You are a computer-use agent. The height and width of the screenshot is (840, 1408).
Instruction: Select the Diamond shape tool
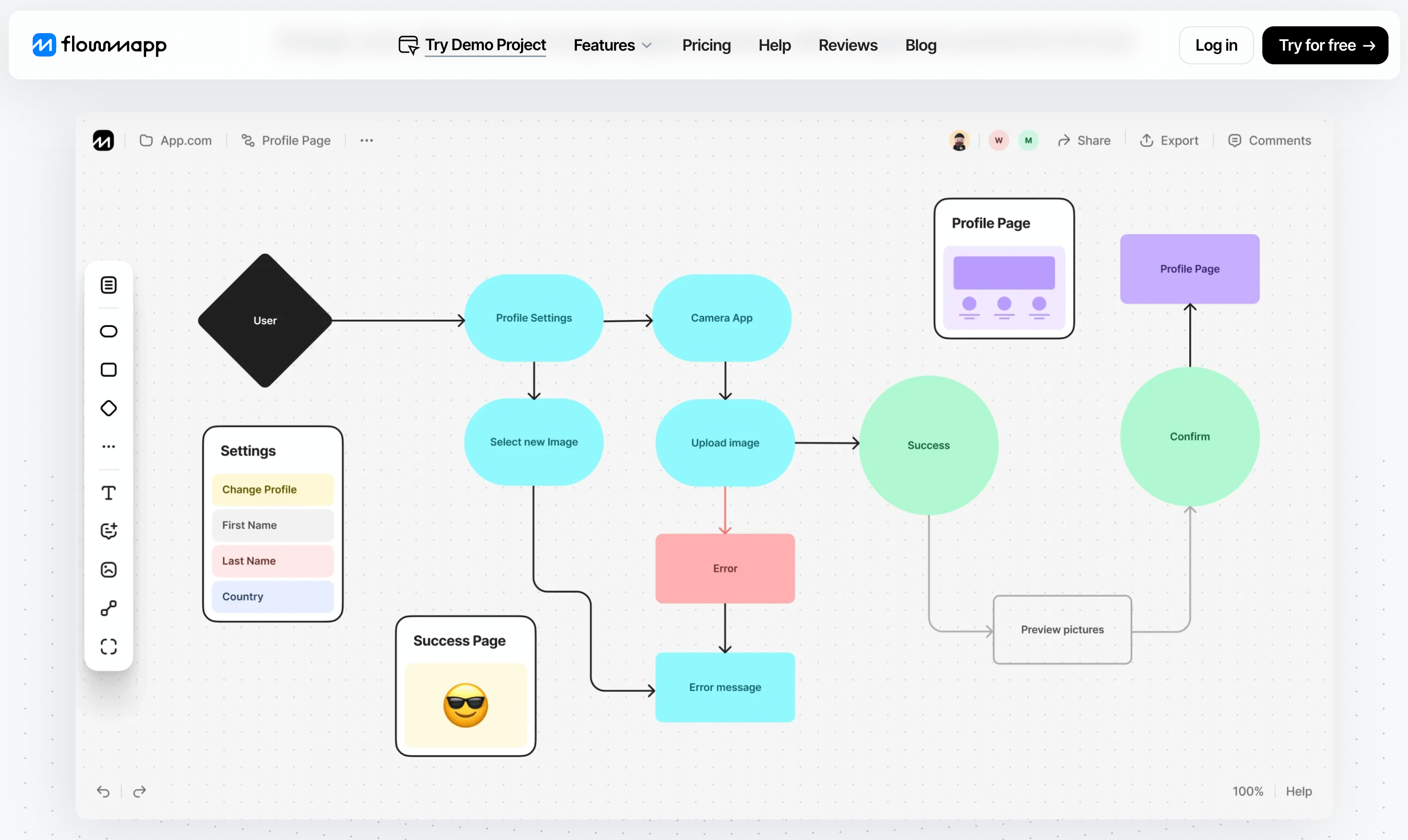click(x=109, y=407)
